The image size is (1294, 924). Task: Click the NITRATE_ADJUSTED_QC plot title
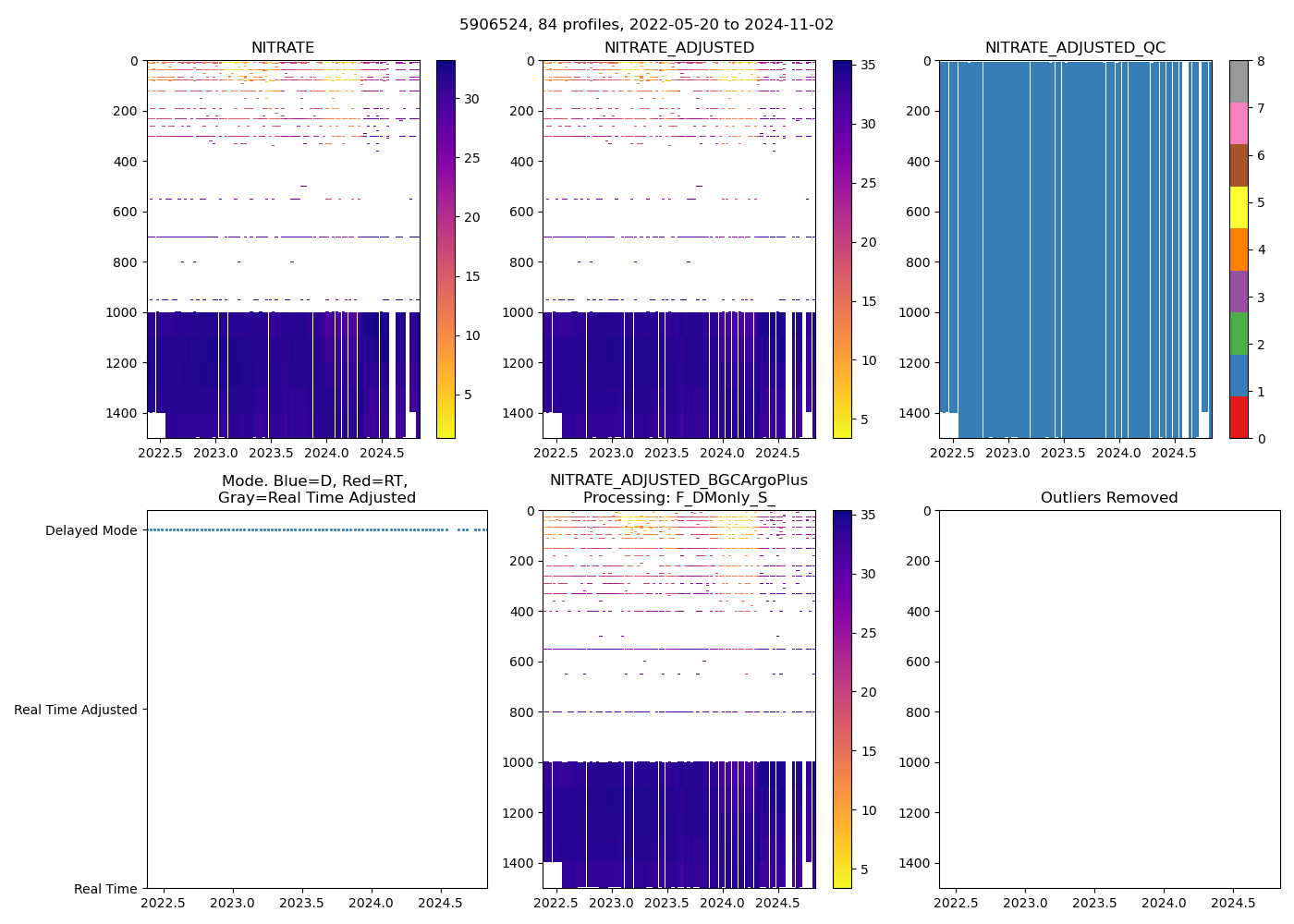[1075, 48]
